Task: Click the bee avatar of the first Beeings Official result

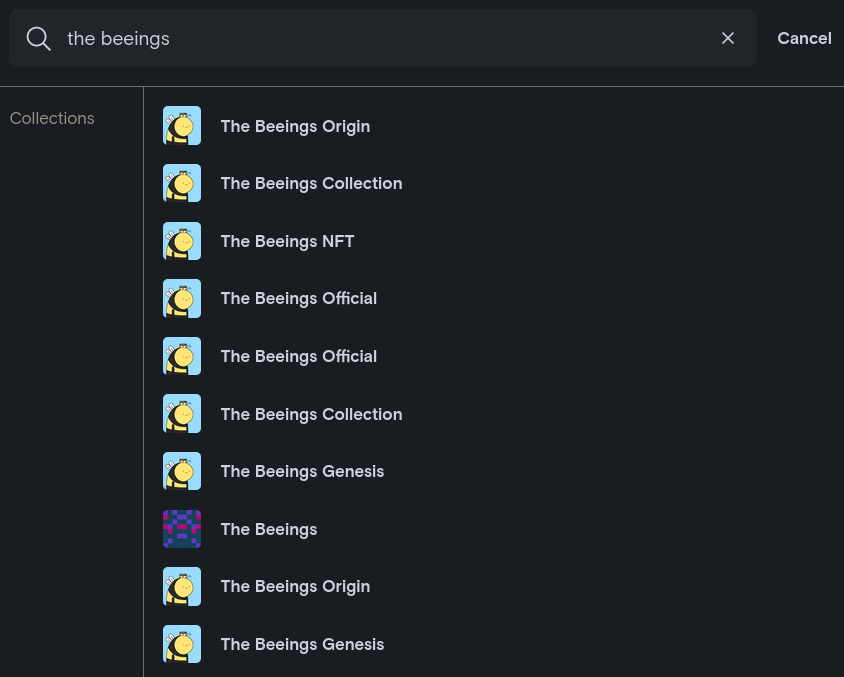Action: click(182, 298)
